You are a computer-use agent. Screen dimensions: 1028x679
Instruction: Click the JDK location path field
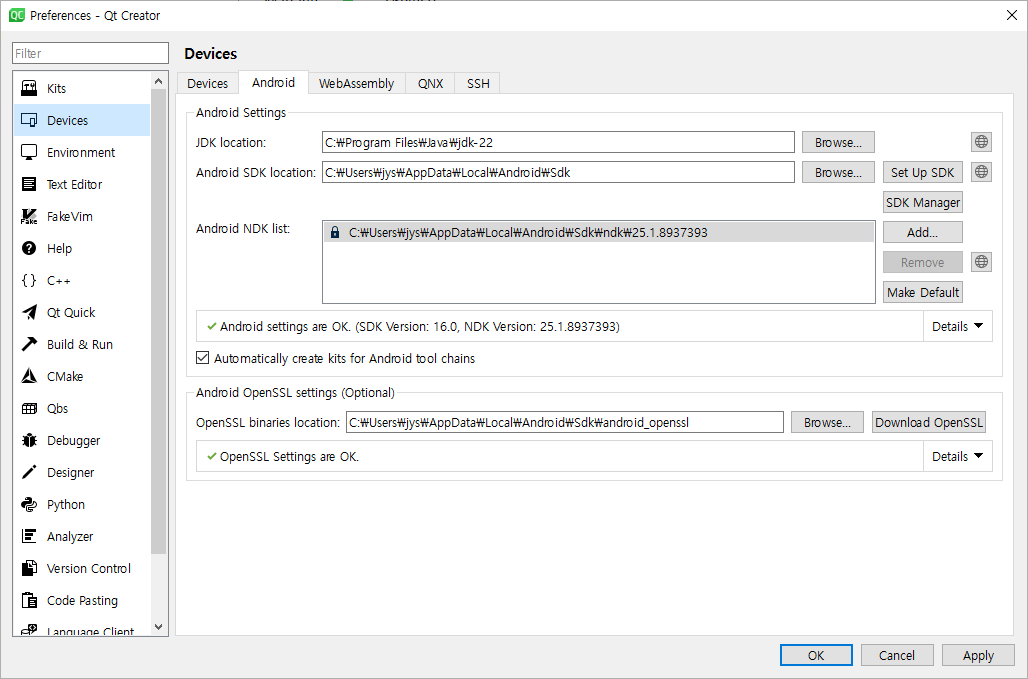[x=558, y=142]
